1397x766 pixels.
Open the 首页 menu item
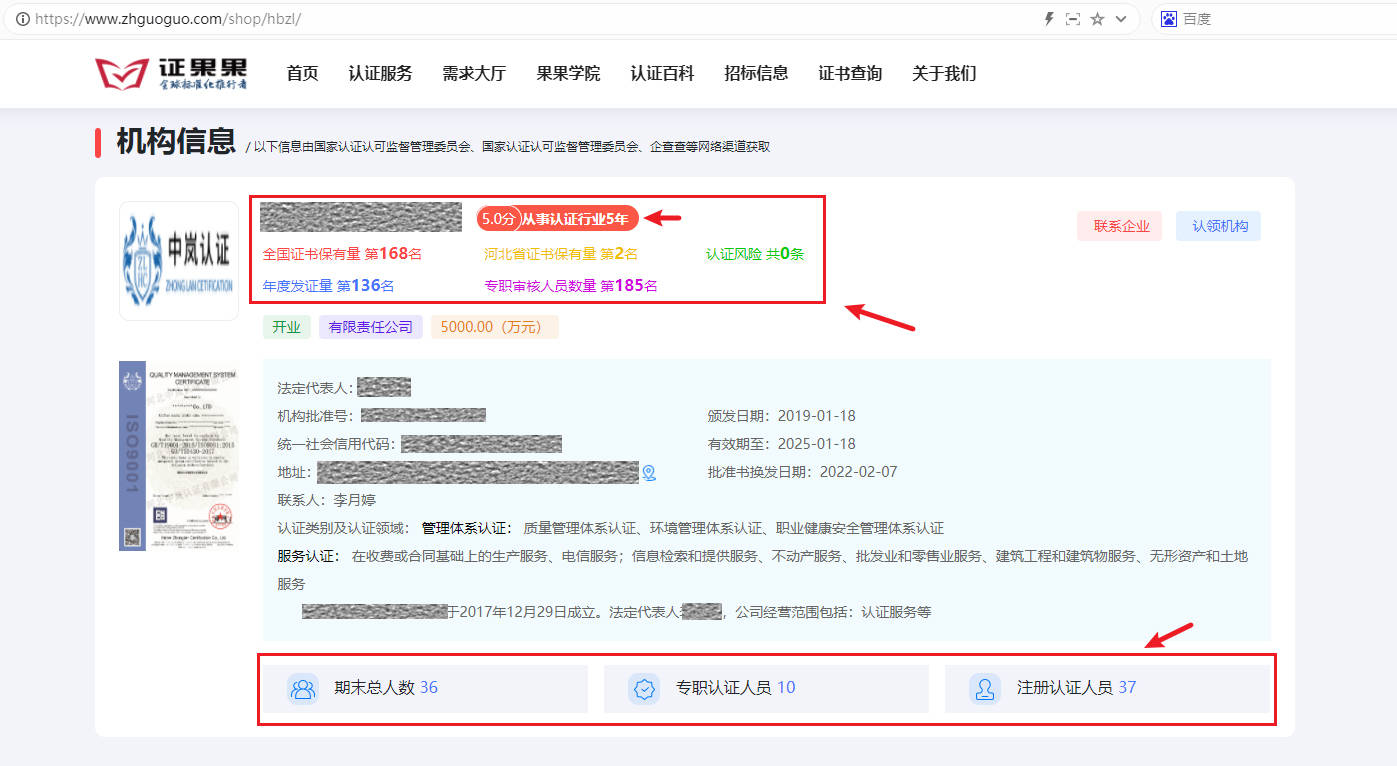[x=302, y=73]
